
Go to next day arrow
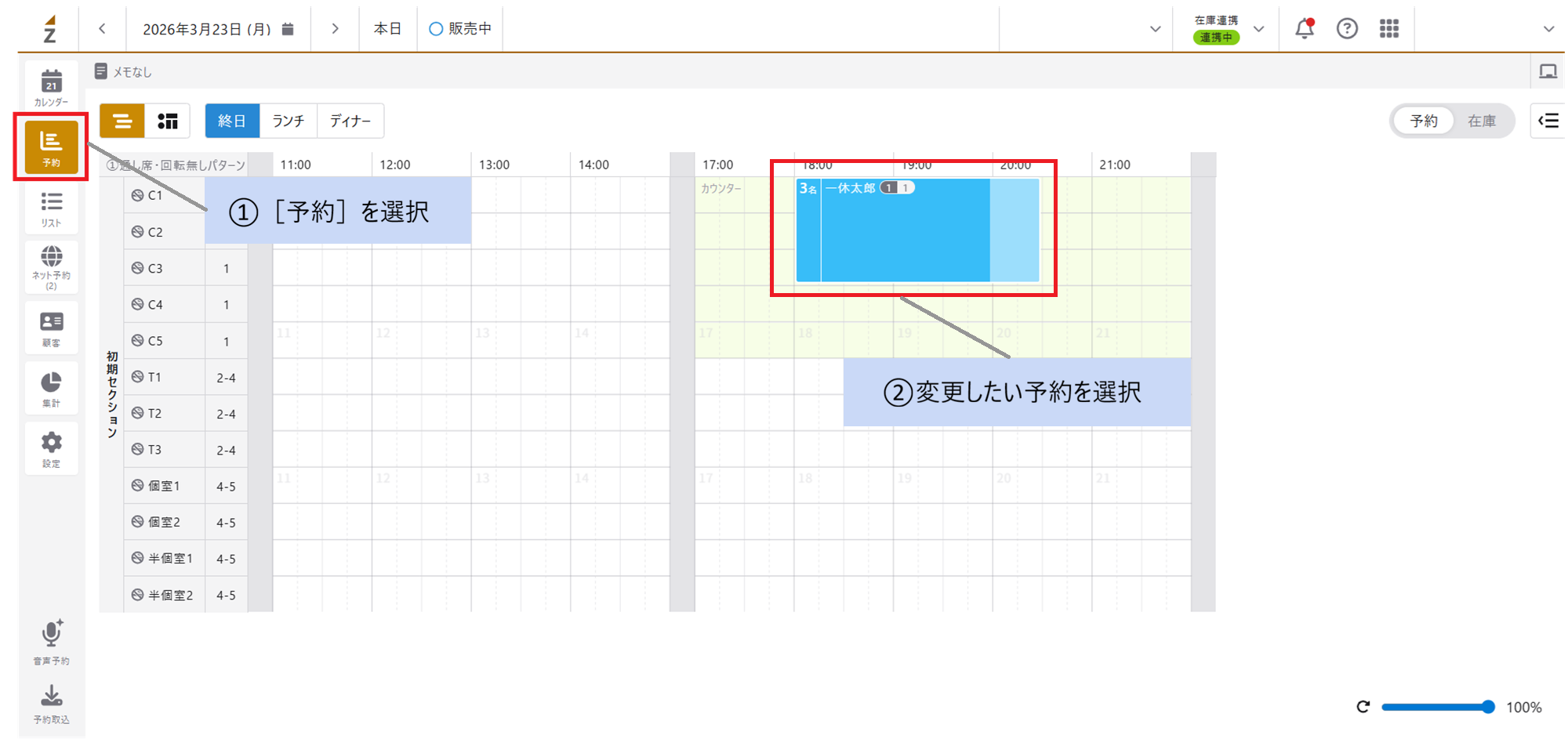click(335, 29)
